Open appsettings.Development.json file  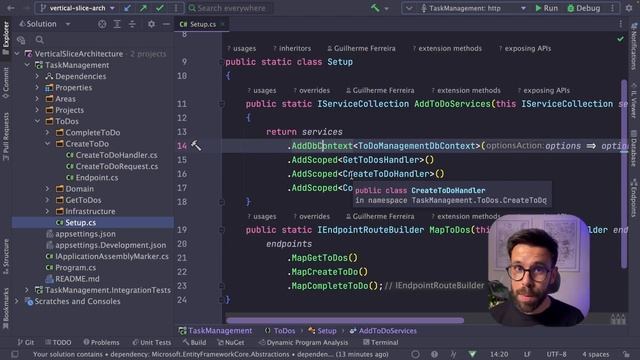coord(106,245)
